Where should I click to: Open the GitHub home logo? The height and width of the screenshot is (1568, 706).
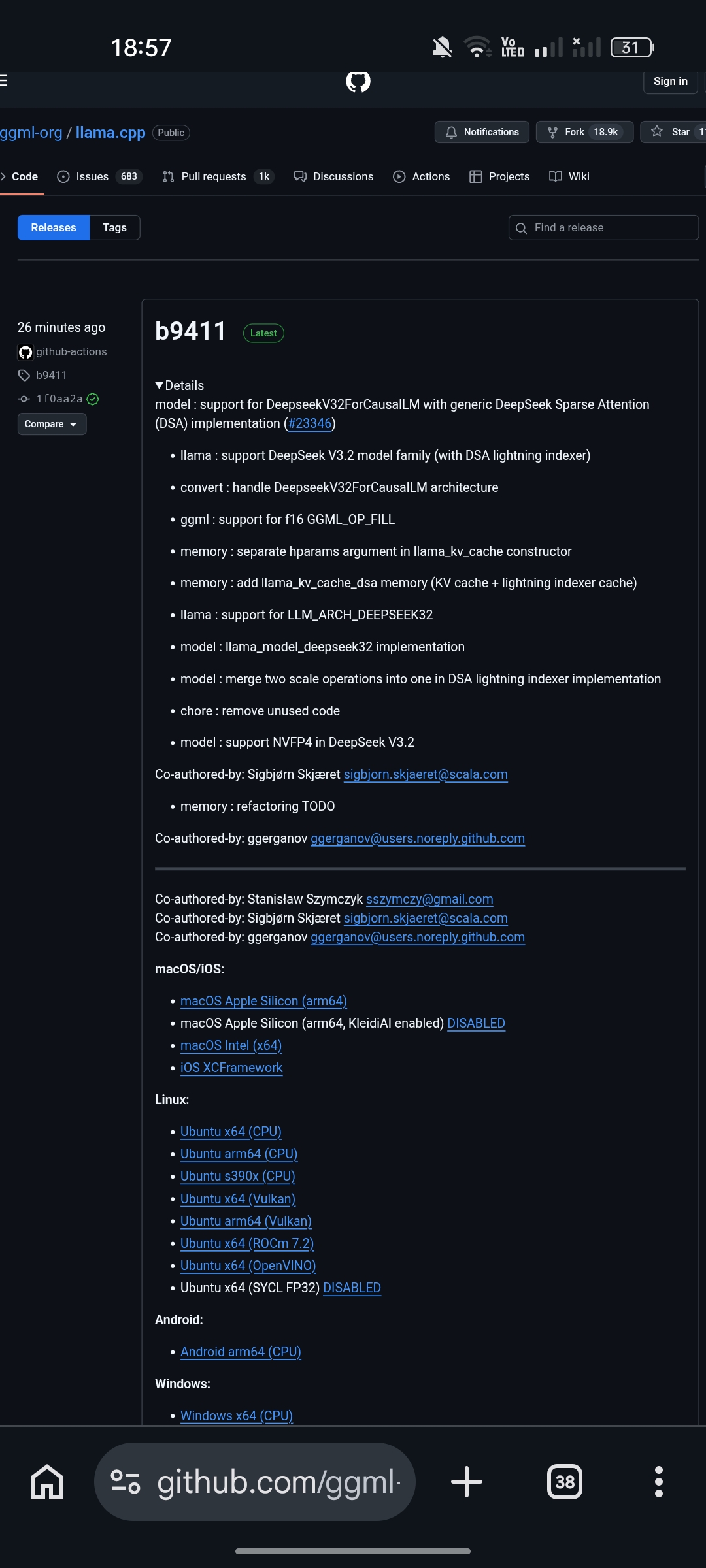pos(358,82)
